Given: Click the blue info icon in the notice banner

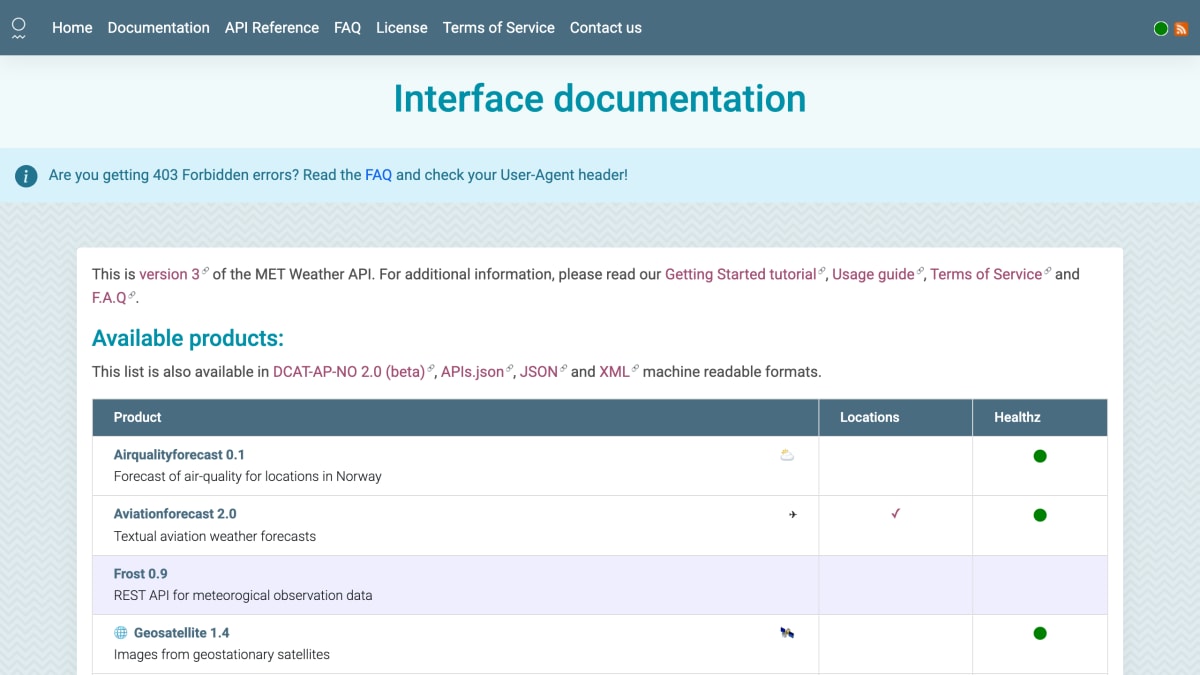Looking at the screenshot, I should [x=26, y=176].
